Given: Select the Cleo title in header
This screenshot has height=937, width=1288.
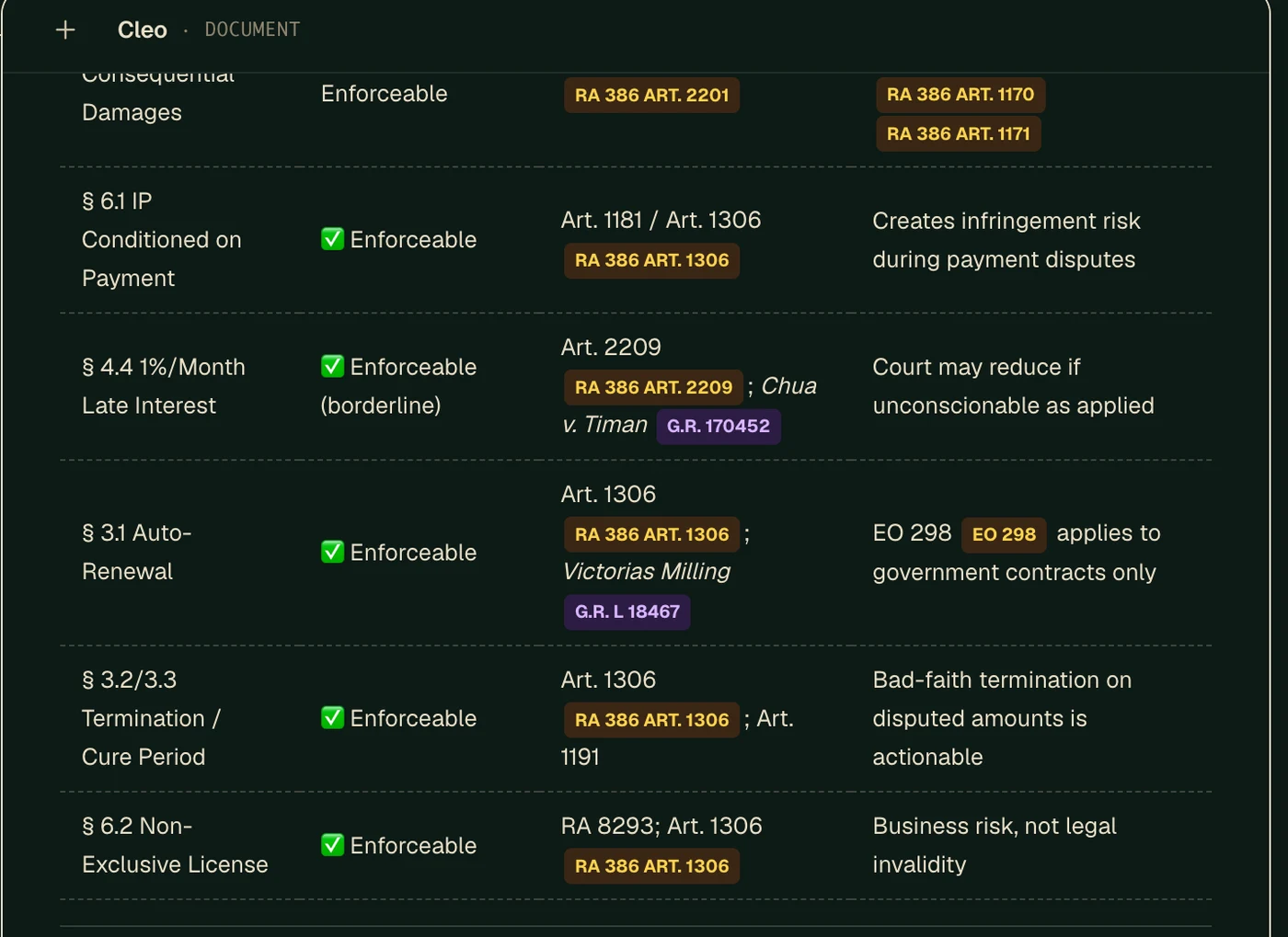Looking at the screenshot, I should pos(143,29).
